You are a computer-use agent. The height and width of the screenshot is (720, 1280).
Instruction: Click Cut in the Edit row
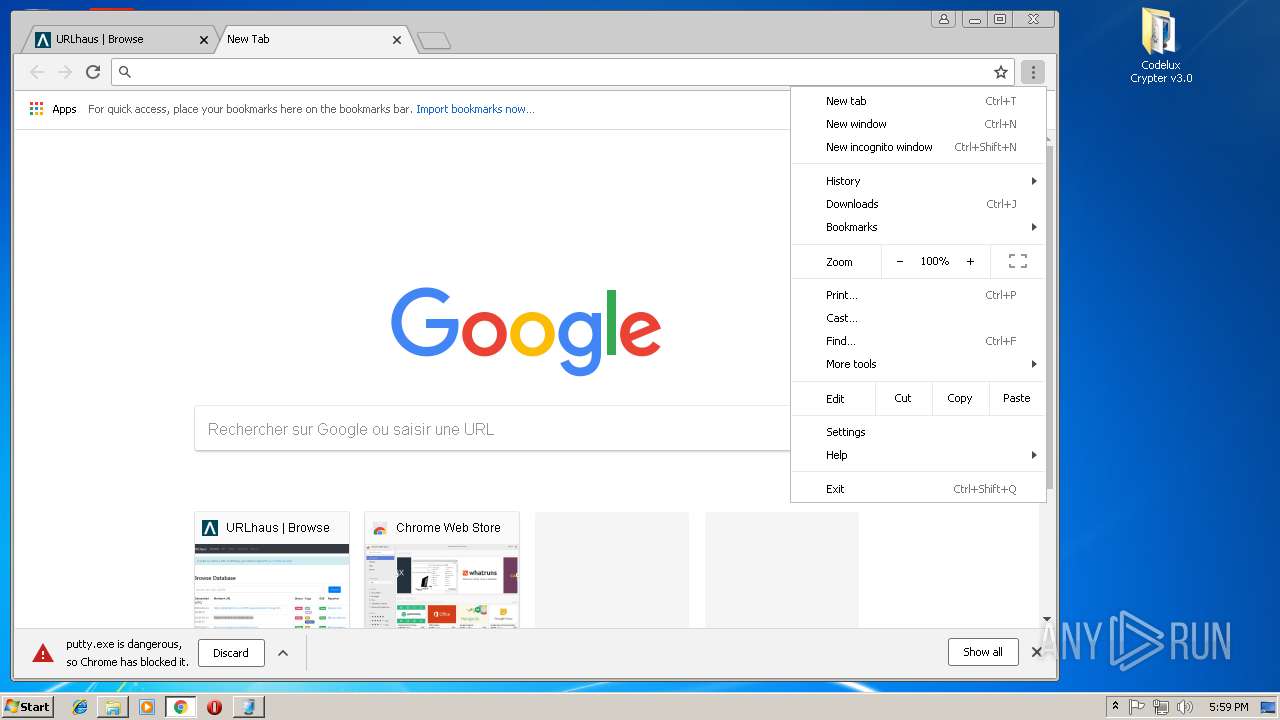903,398
